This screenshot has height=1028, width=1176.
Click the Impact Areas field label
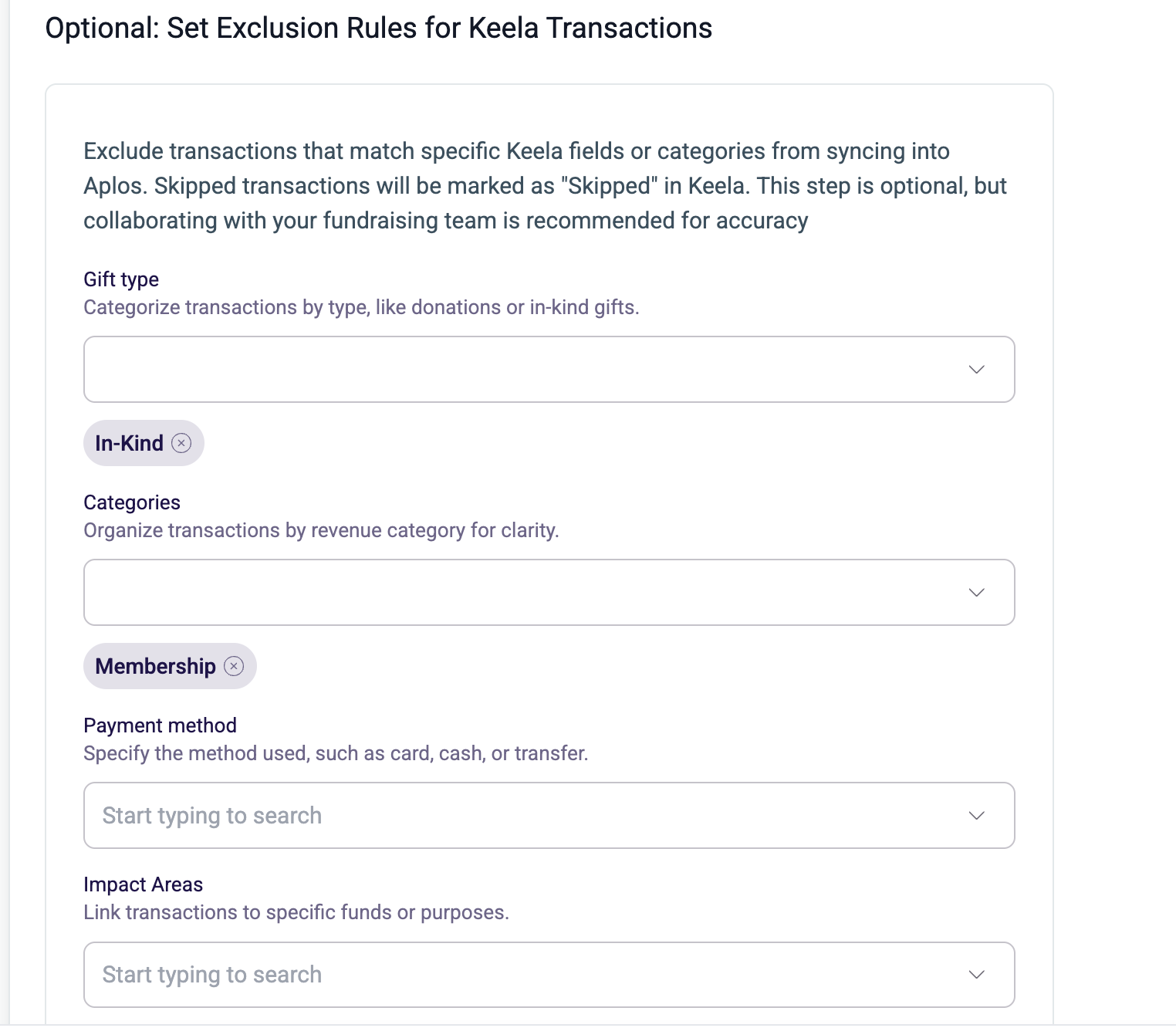(x=143, y=884)
